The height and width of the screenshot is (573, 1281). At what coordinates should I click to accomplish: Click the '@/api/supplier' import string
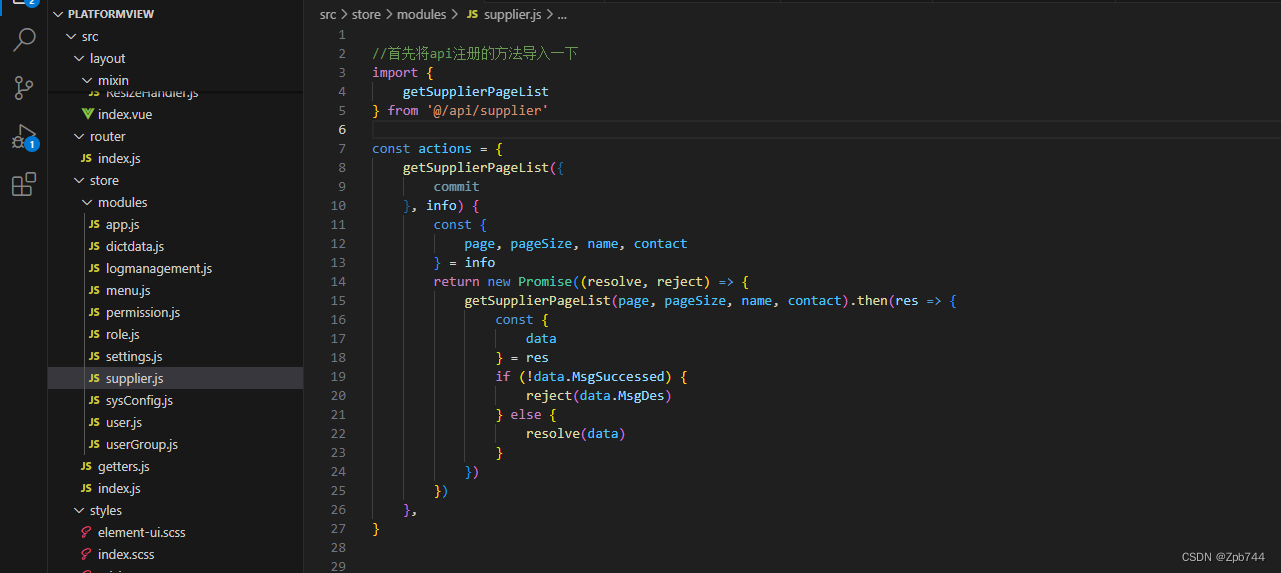point(487,110)
